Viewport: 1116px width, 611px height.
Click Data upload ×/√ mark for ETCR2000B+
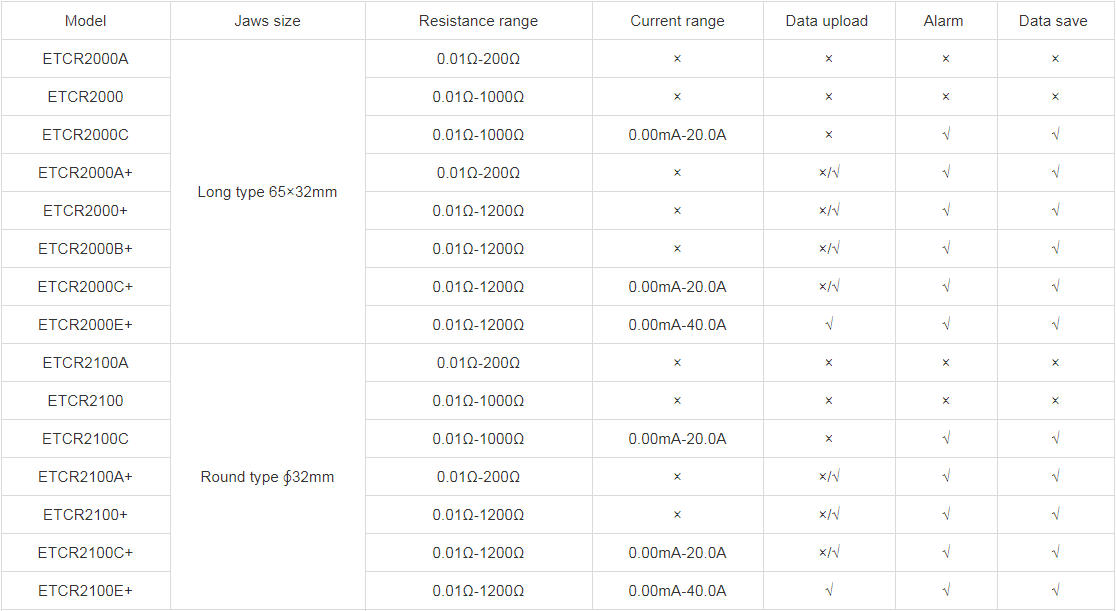pos(829,249)
